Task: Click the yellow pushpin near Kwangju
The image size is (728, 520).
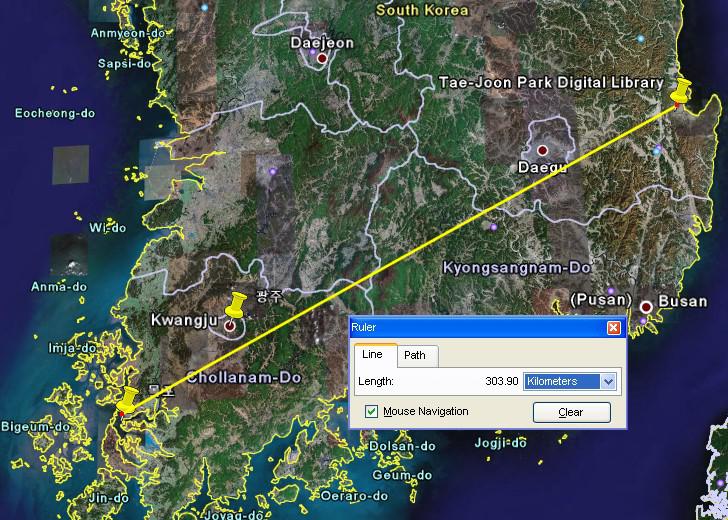Action: click(x=236, y=305)
